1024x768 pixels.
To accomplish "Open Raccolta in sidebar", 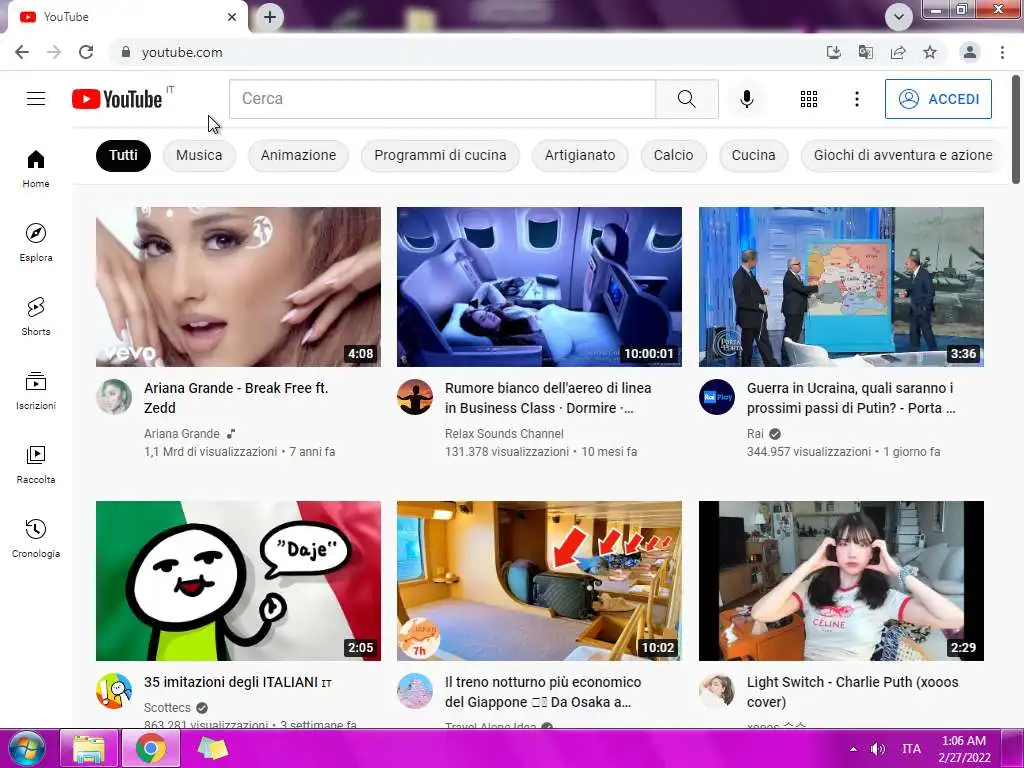I will click(x=36, y=464).
